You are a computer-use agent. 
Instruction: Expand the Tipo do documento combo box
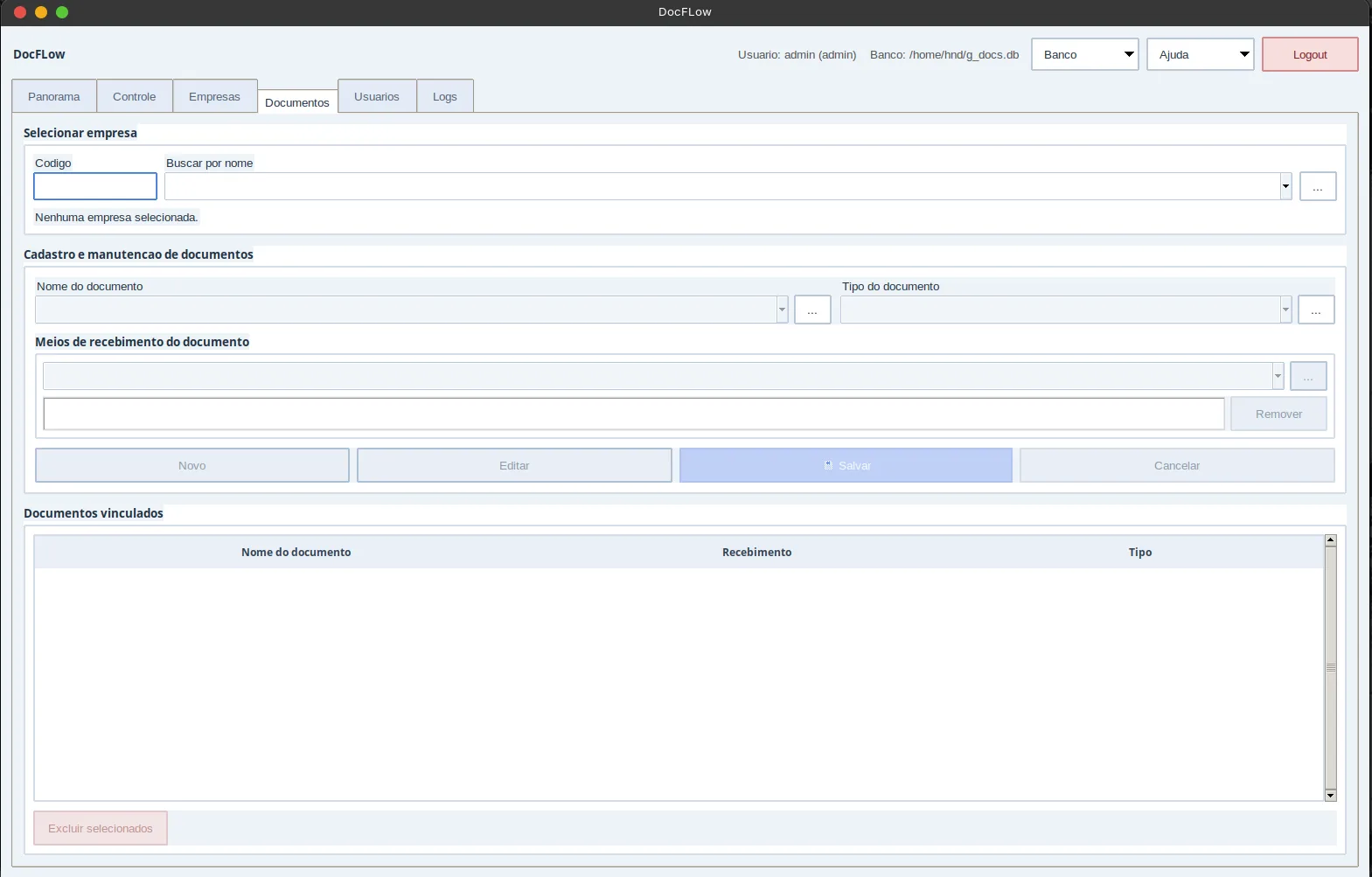[x=1285, y=310]
